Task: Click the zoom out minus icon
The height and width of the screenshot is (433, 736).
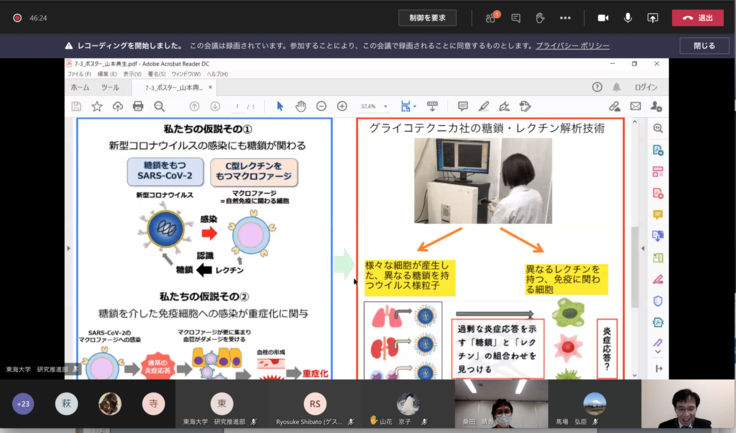Action: (321, 106)
